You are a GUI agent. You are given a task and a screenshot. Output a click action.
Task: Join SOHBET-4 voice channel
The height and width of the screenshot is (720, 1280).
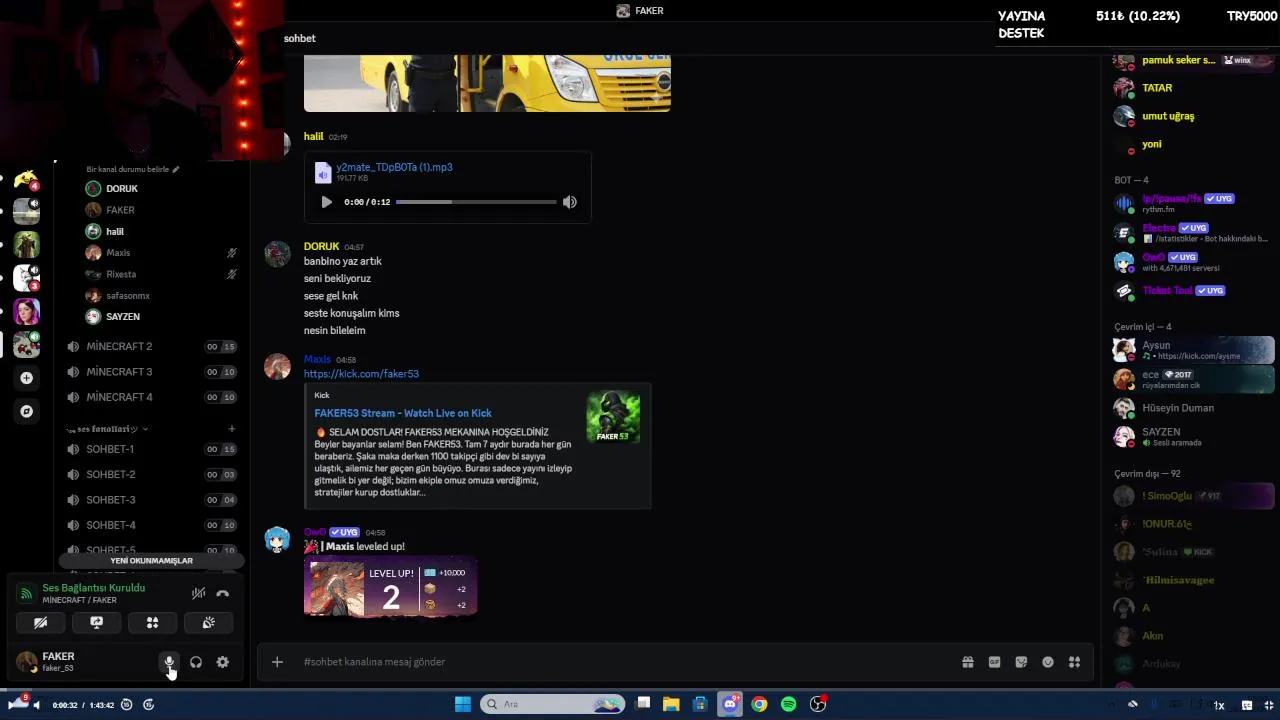[153, 525]
